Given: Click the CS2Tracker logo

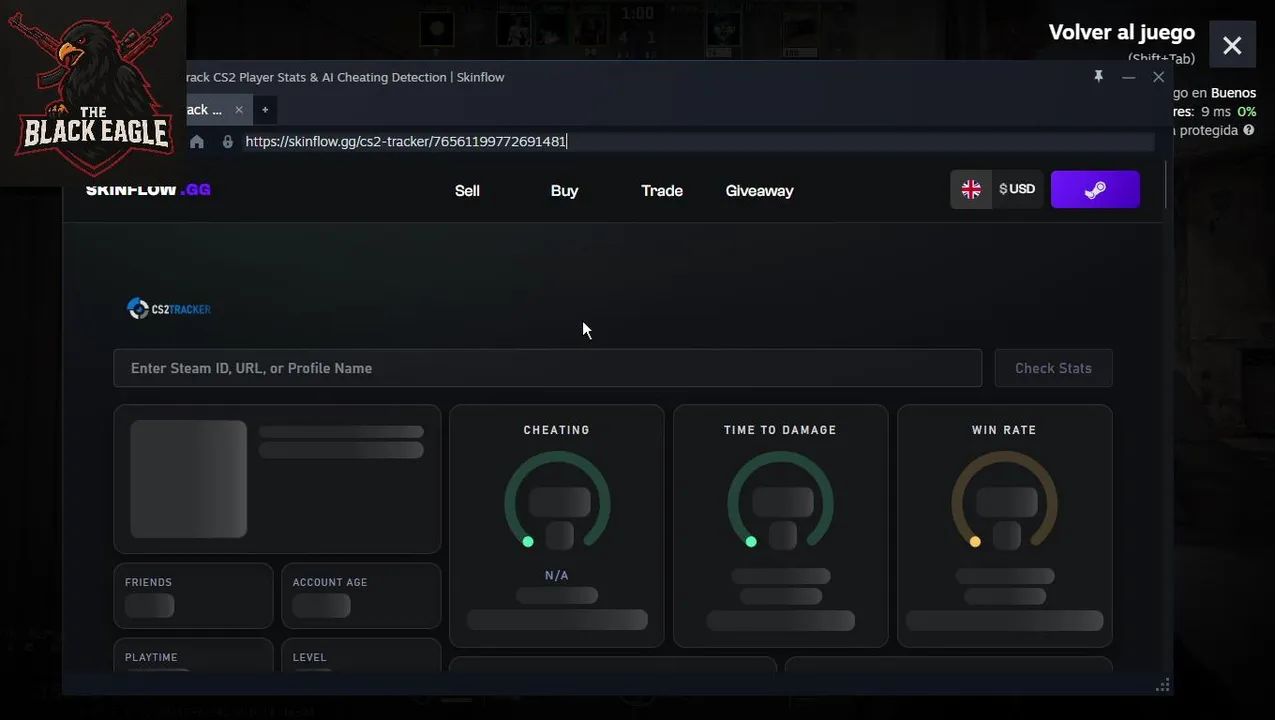Looking at the screenshot, I should (169, 309).
